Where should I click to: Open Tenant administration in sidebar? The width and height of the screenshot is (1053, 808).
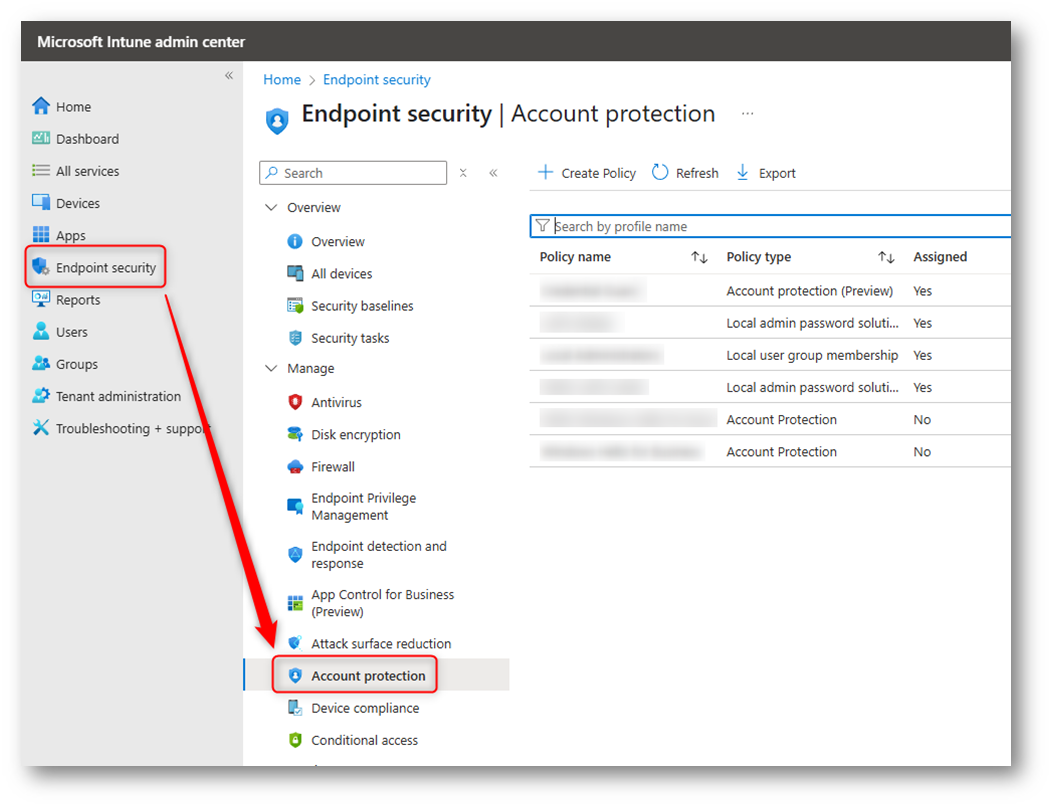point(118,396)
